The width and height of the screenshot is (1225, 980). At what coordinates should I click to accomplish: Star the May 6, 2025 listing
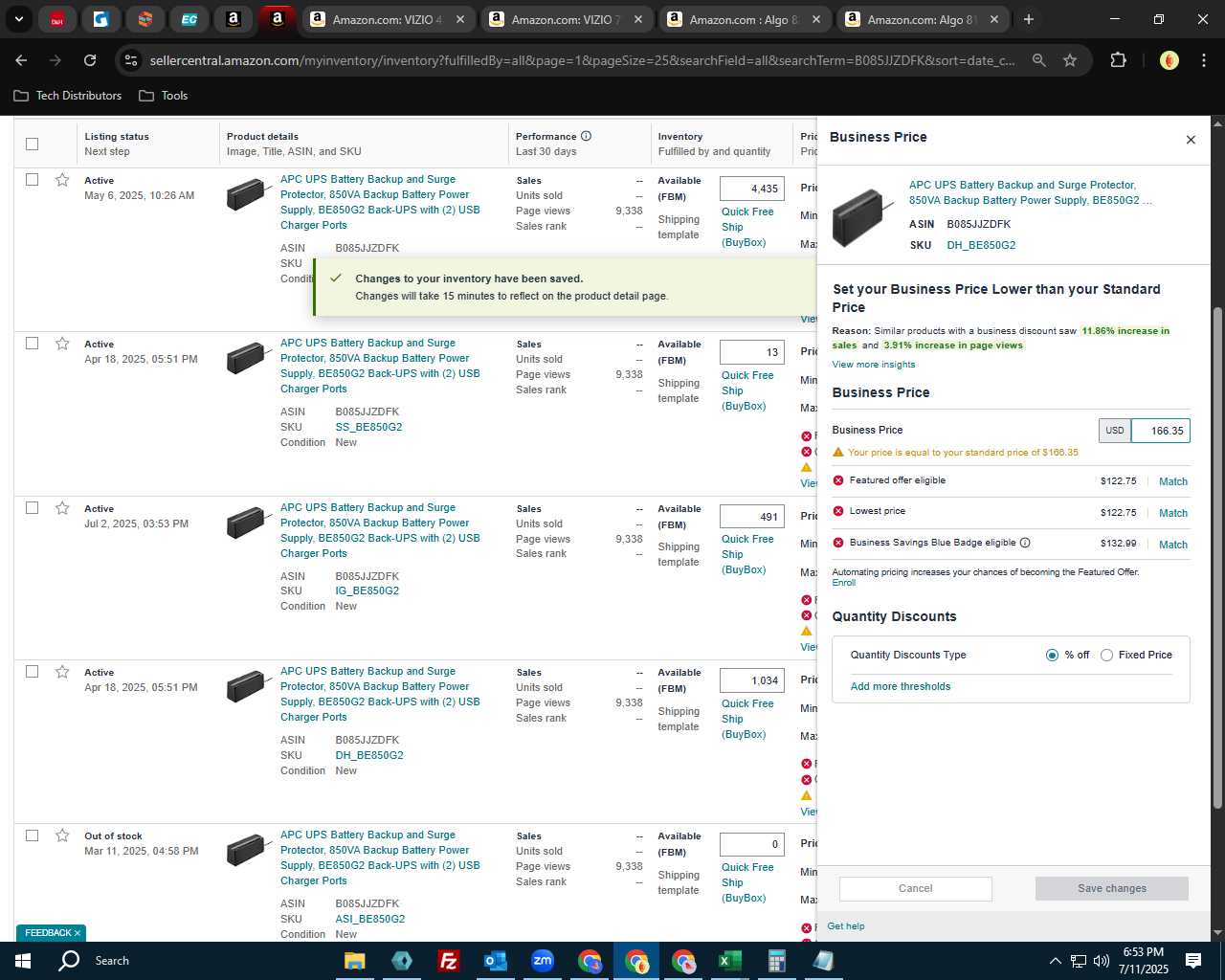coord(62,180)
